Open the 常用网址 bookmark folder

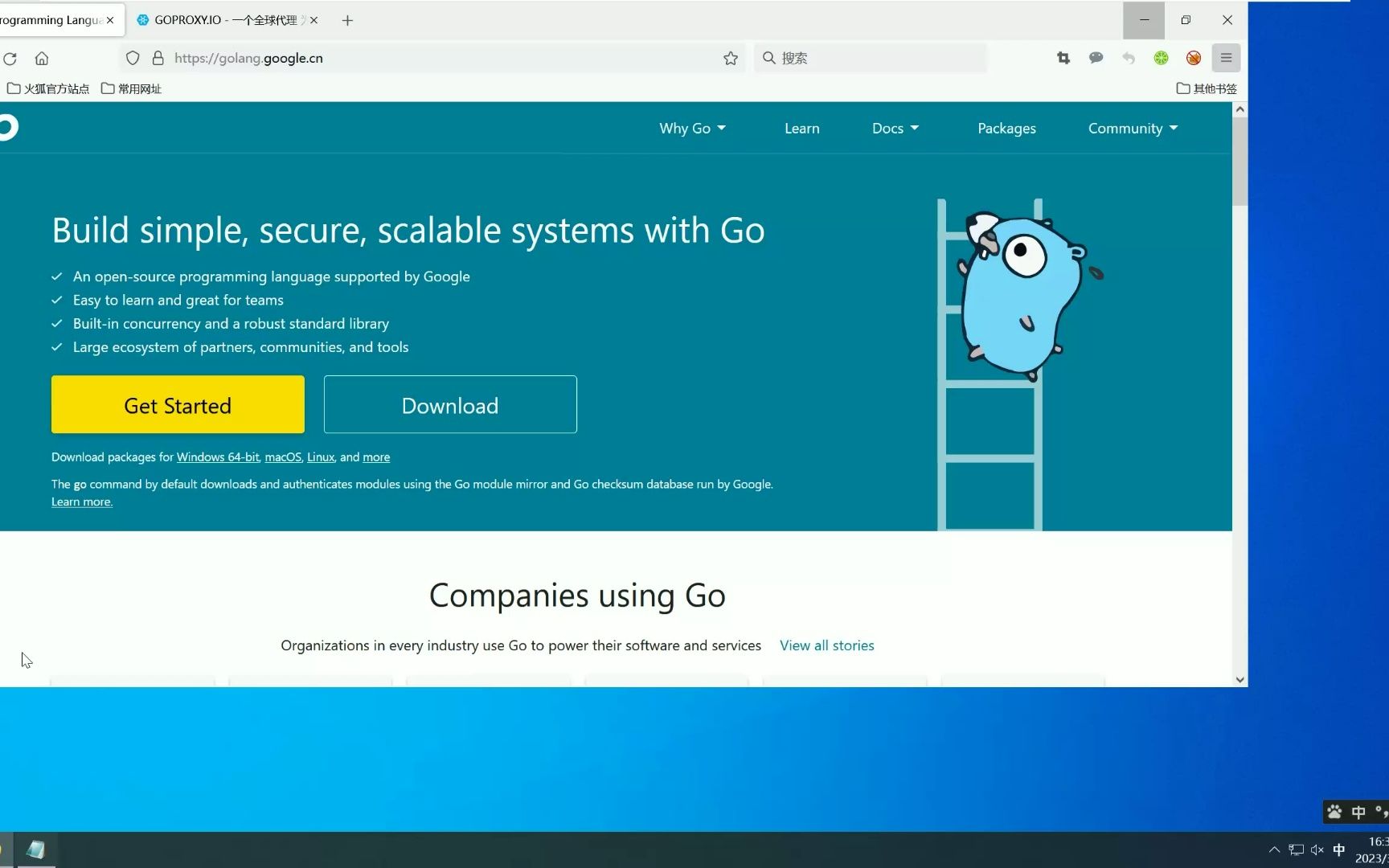point(132,88)
